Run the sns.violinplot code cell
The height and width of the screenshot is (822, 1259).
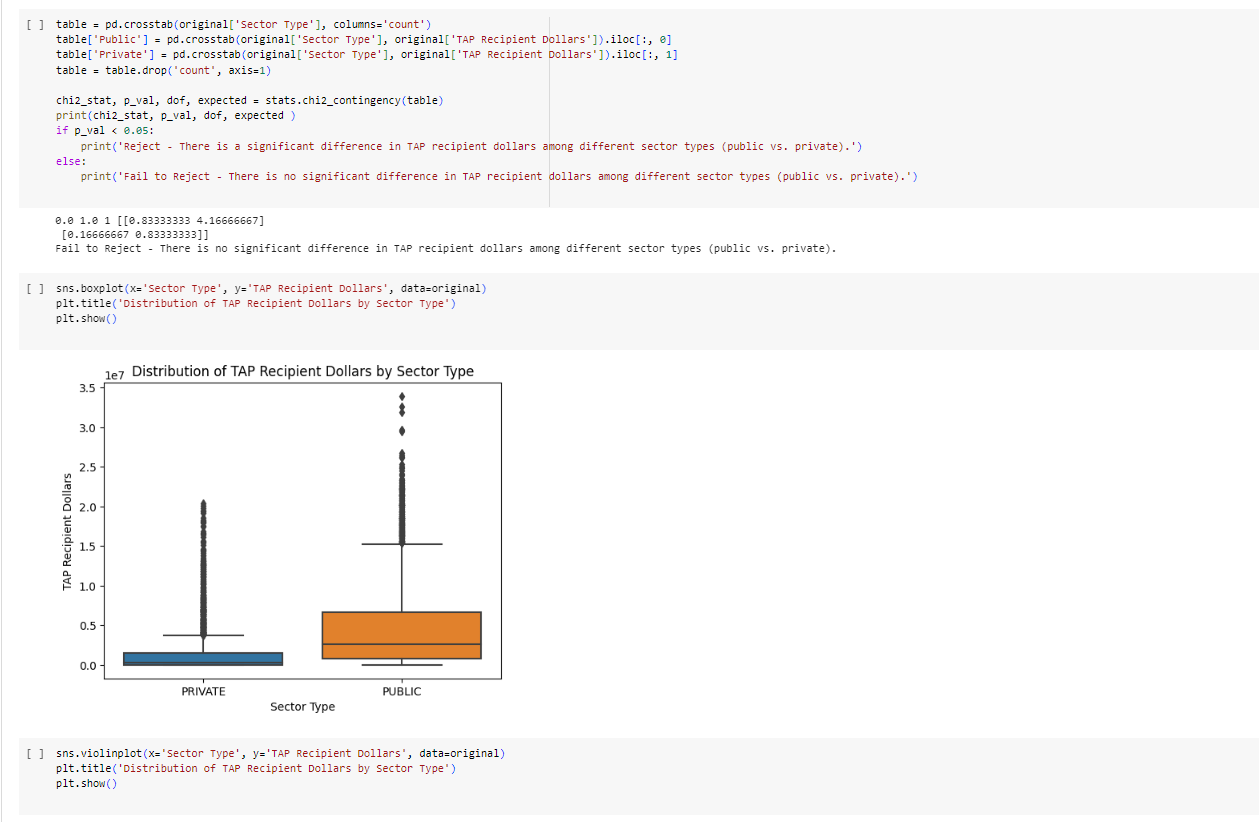click(35, 753)
